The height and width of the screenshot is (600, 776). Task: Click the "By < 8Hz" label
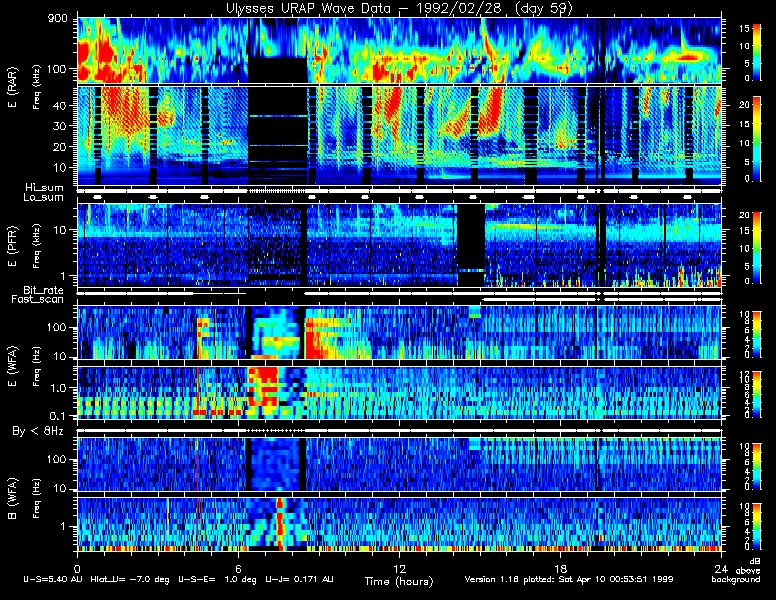pos(38,431)
